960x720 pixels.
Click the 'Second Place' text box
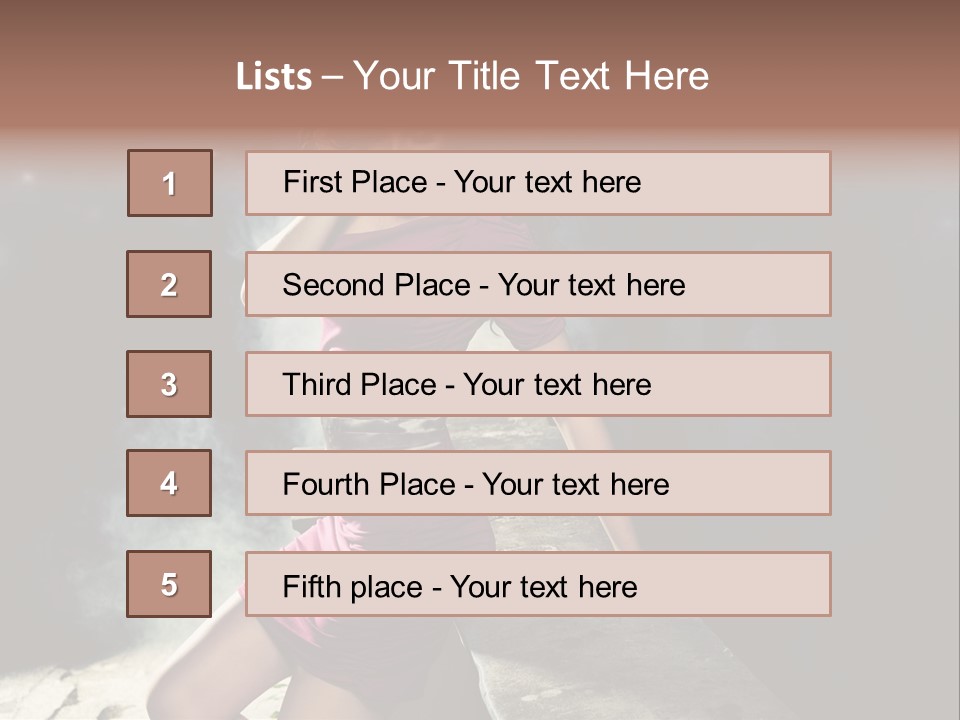tap(538, 284)
